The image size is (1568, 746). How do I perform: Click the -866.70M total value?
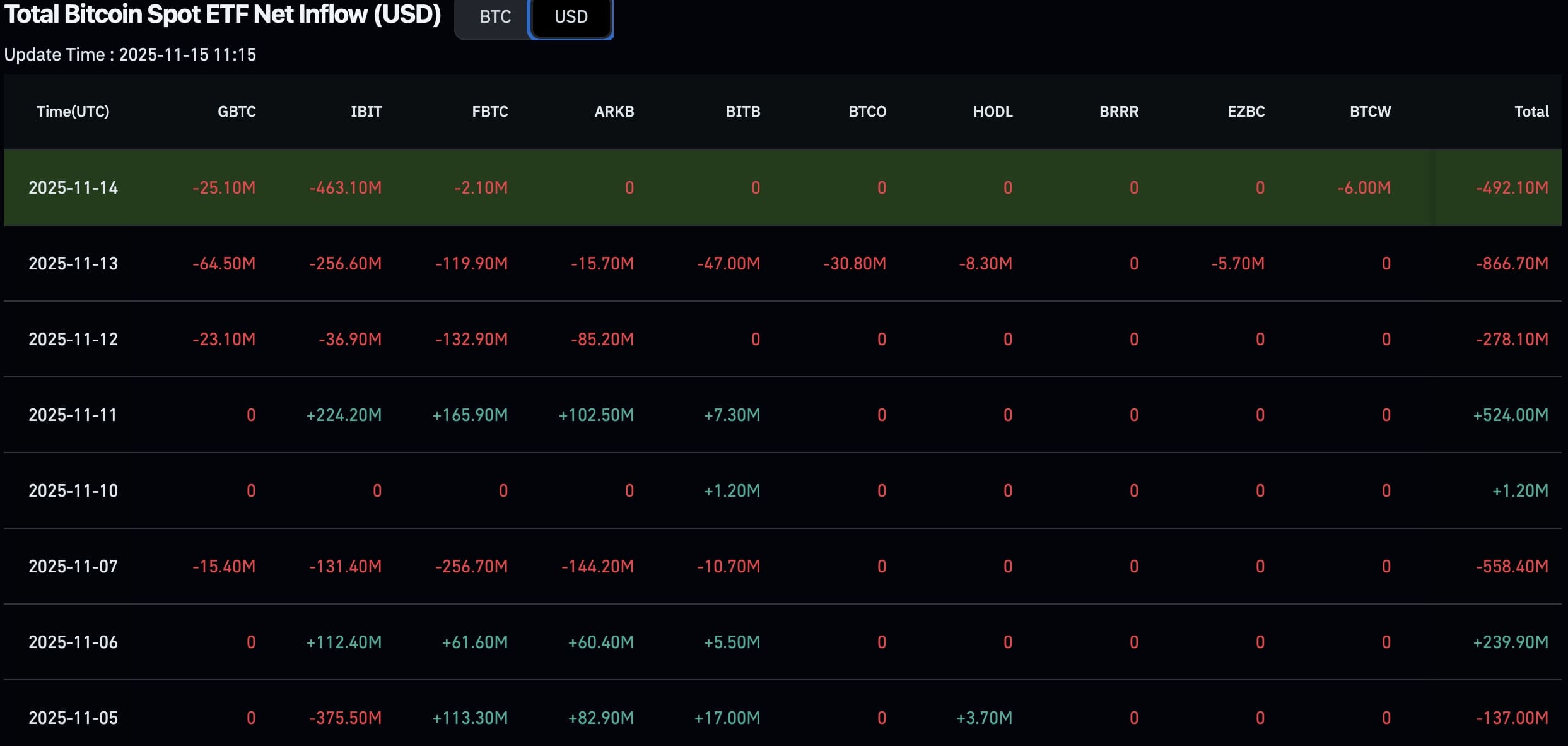(1512, 264)
